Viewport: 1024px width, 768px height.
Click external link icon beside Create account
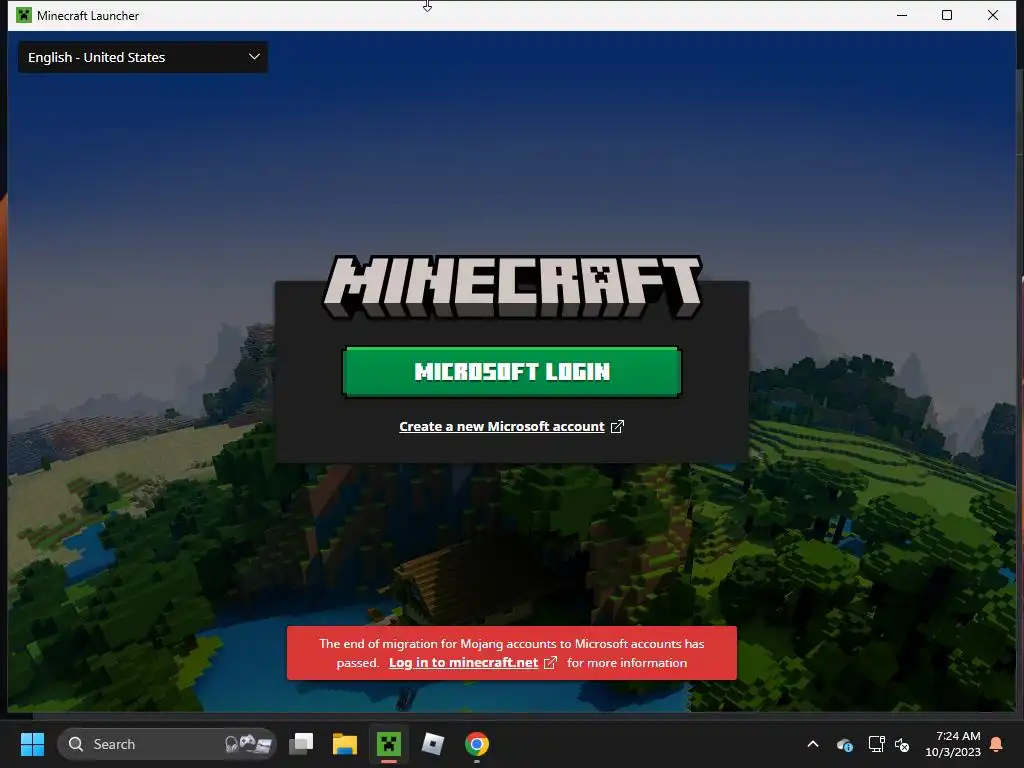(x=617, y=426)
